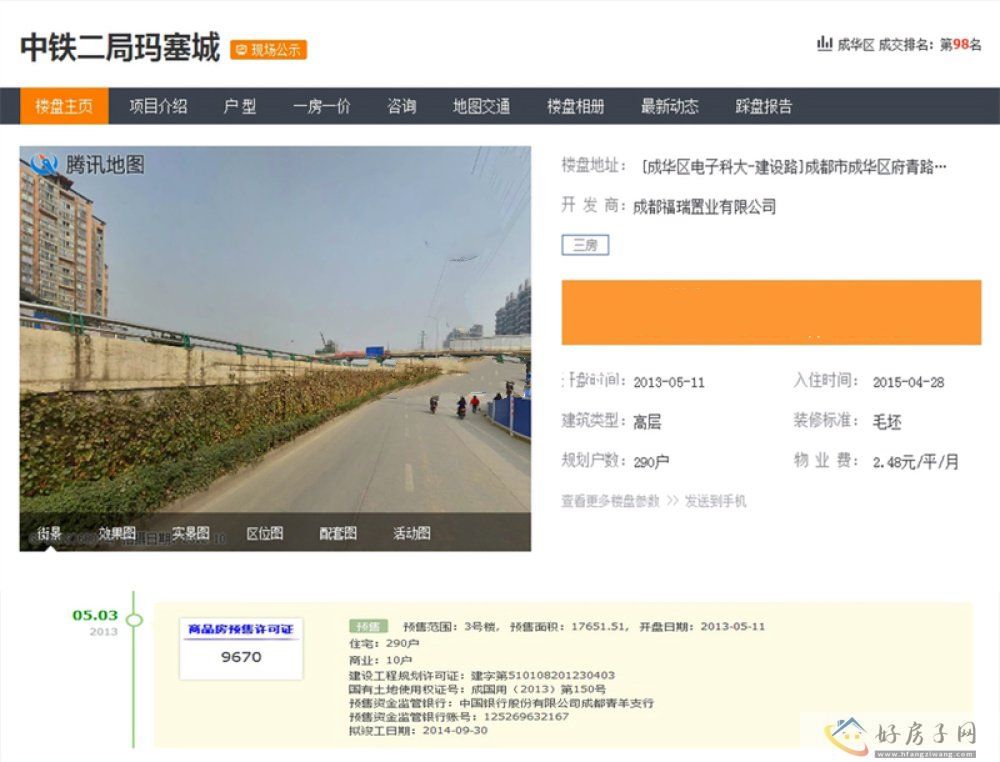Viewport: 1000px width, 762px height.
Task: Click the timeline circle marker for 05.03
Action: point(134,620)
